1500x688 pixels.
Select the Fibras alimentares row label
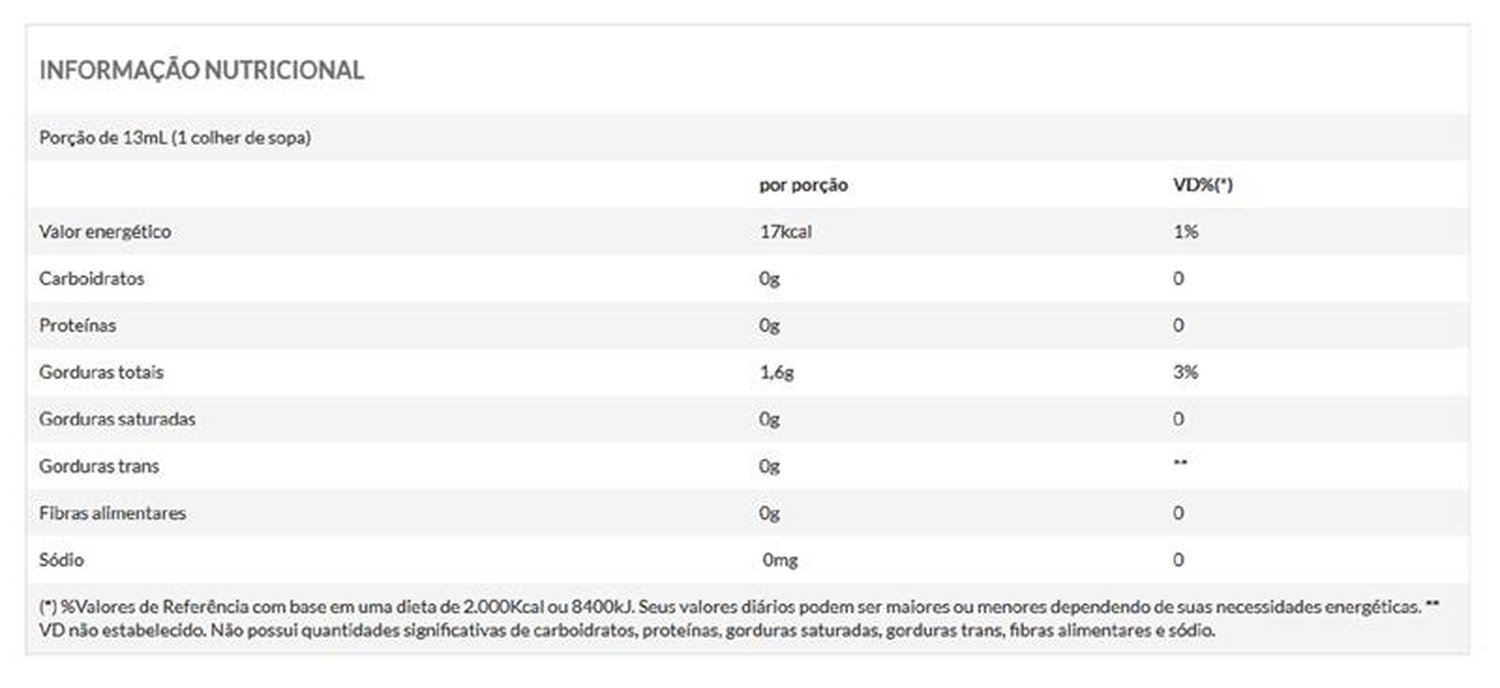tap(113, 513)
